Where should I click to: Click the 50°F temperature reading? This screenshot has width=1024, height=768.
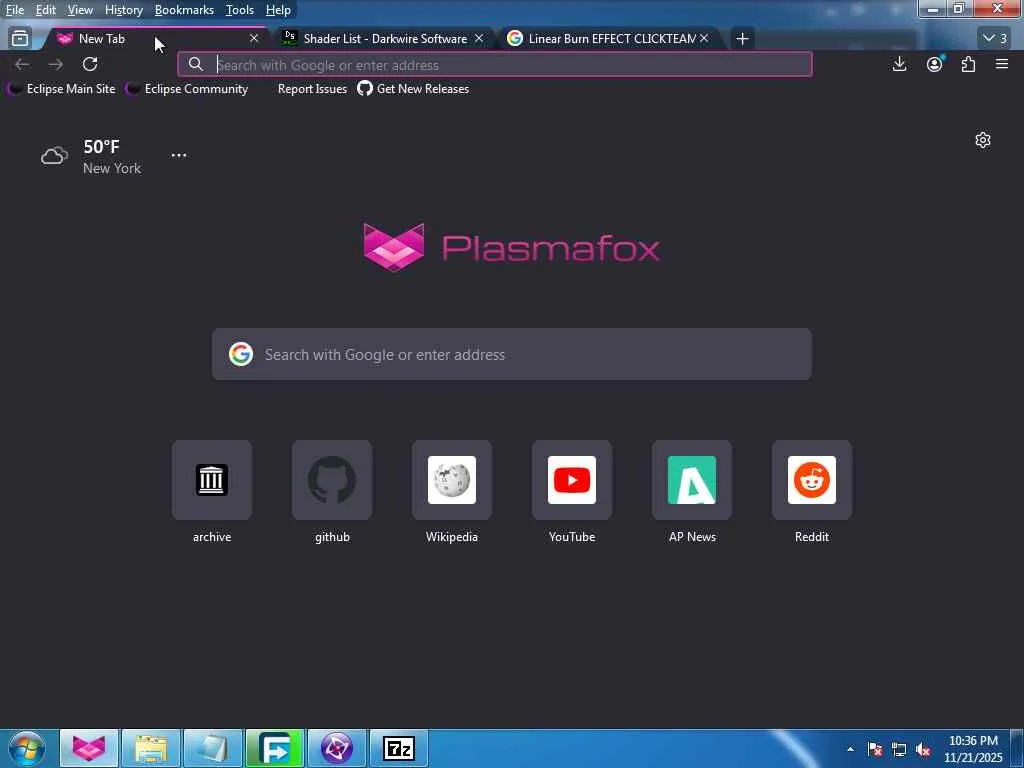pos(101,147)
